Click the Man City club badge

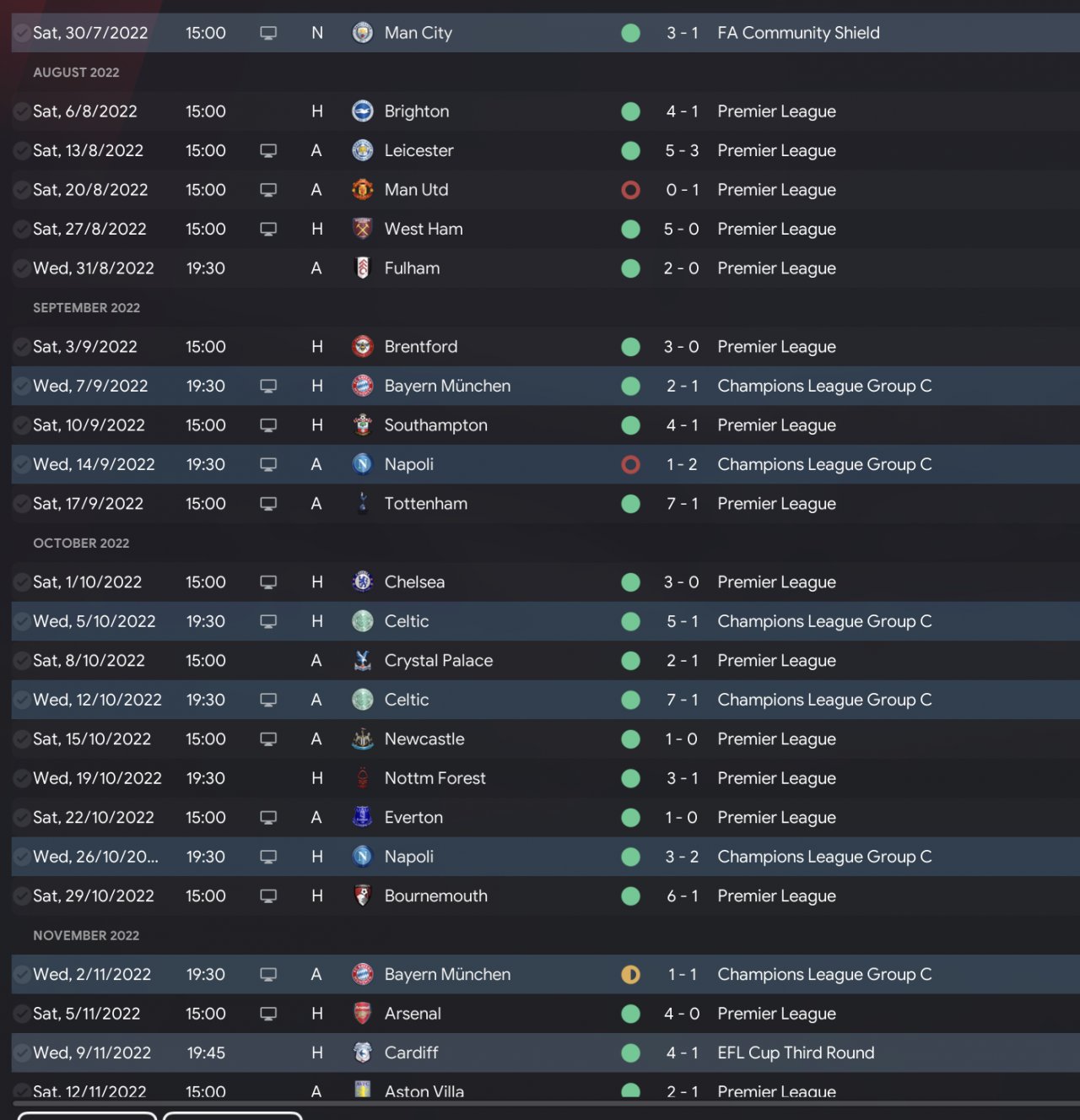(362, 33)
